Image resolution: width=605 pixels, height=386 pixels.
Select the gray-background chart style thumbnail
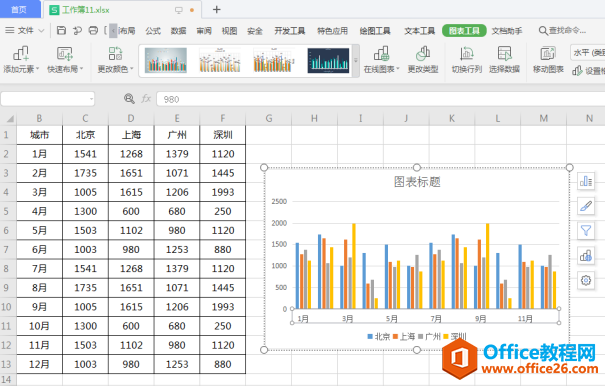click(166, 60)
